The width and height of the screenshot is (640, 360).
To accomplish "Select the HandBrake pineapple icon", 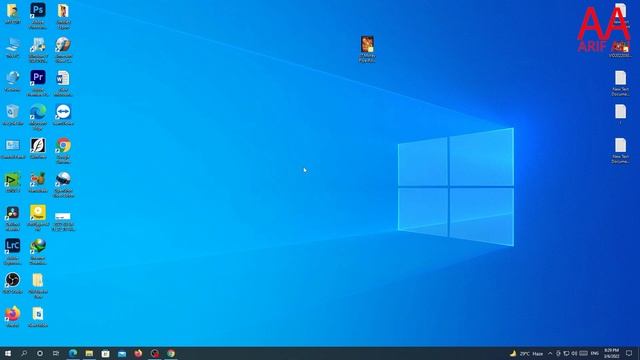I will (x=38, y=182).
